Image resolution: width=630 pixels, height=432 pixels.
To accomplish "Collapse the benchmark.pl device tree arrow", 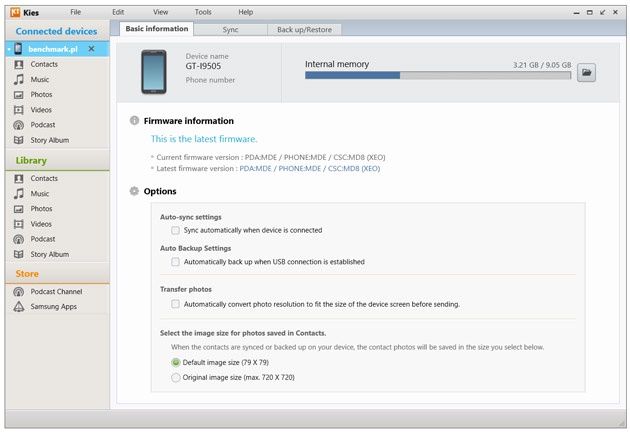I will point(9,49).
